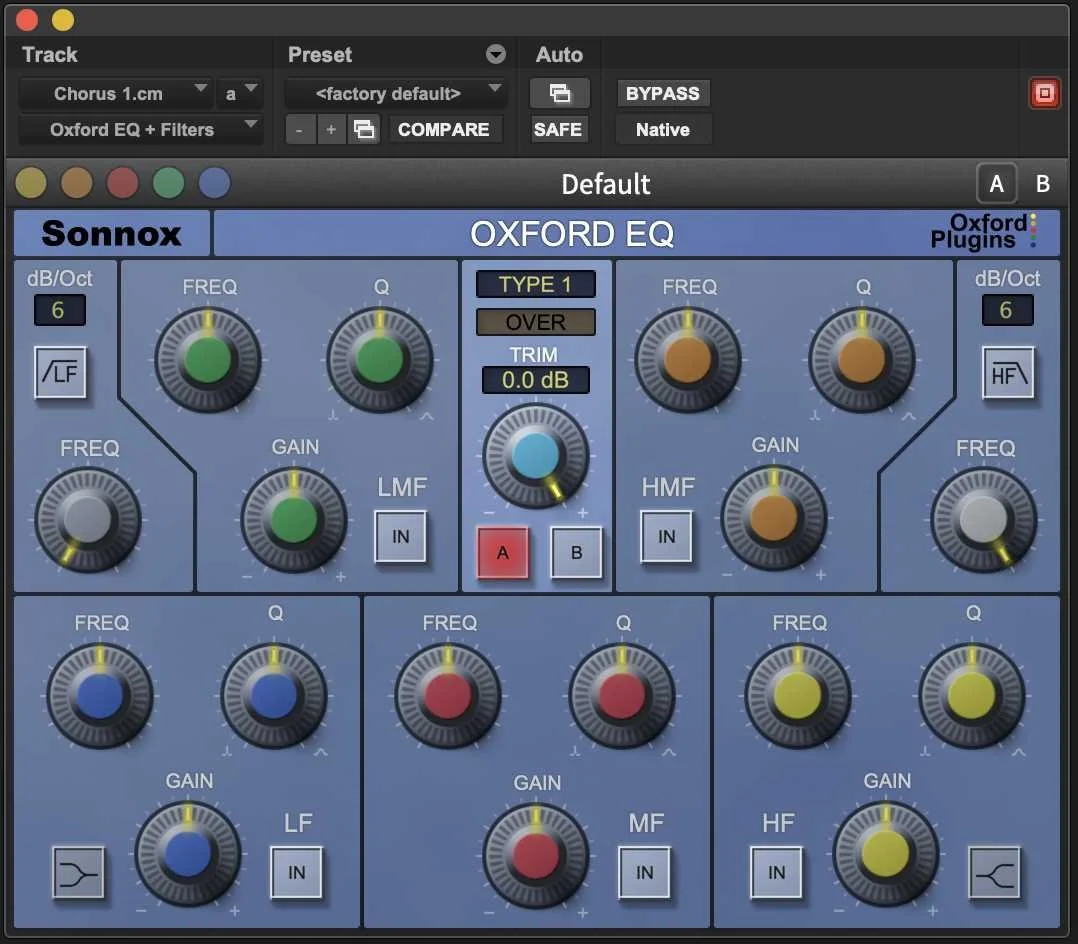Image resolution: width=1078 pixels, height=944 pixels.
Task: Click the green circle in header
Action: 168,184
